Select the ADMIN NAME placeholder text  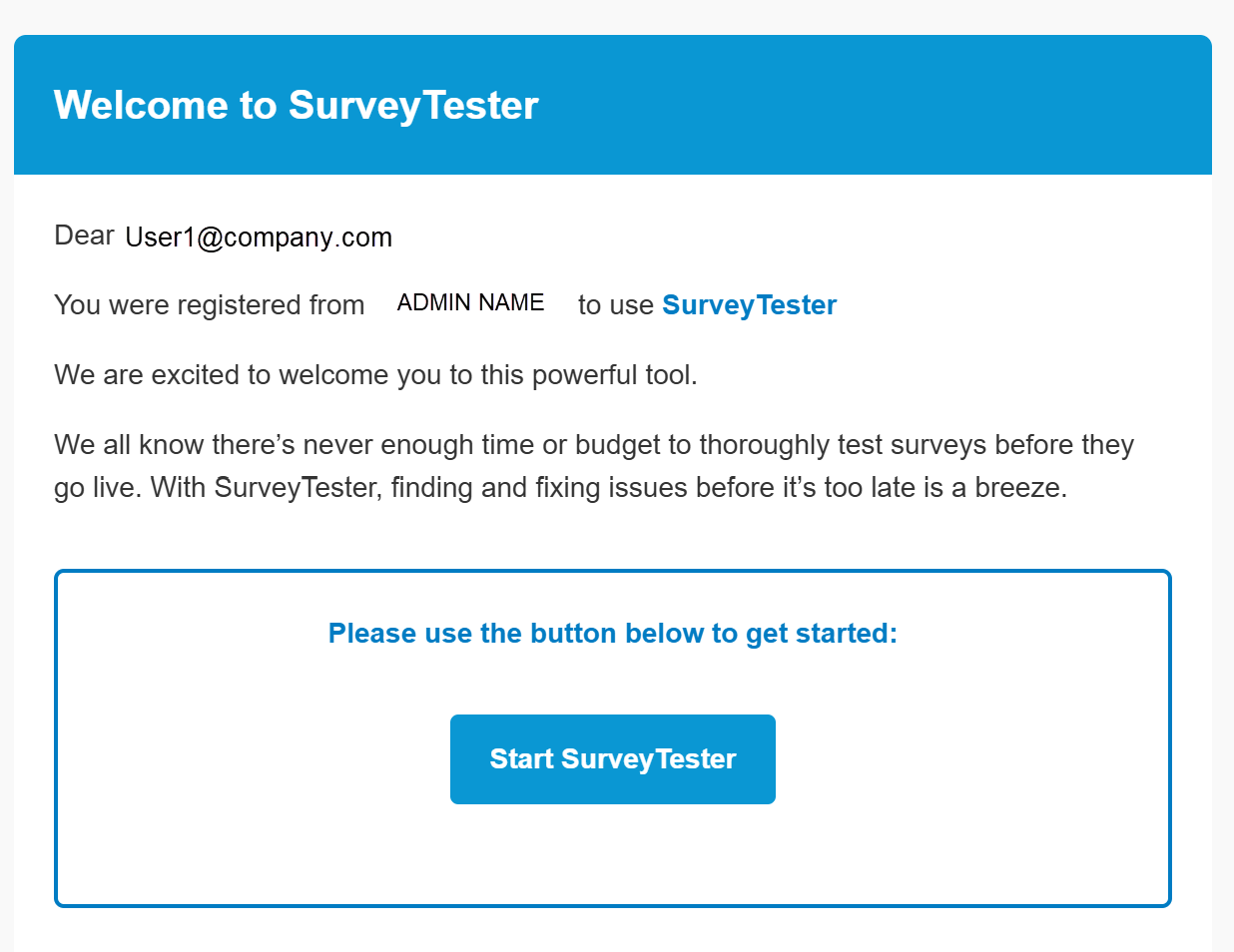click(x=470, y=303)
